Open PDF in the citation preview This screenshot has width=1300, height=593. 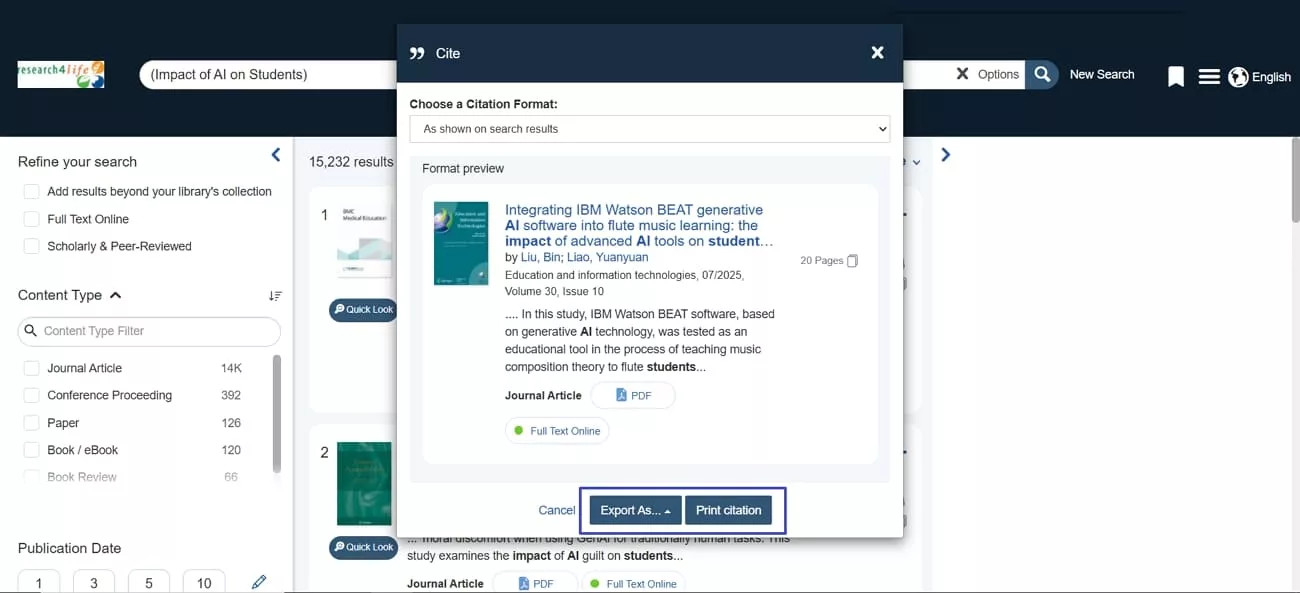pos(633,396)
